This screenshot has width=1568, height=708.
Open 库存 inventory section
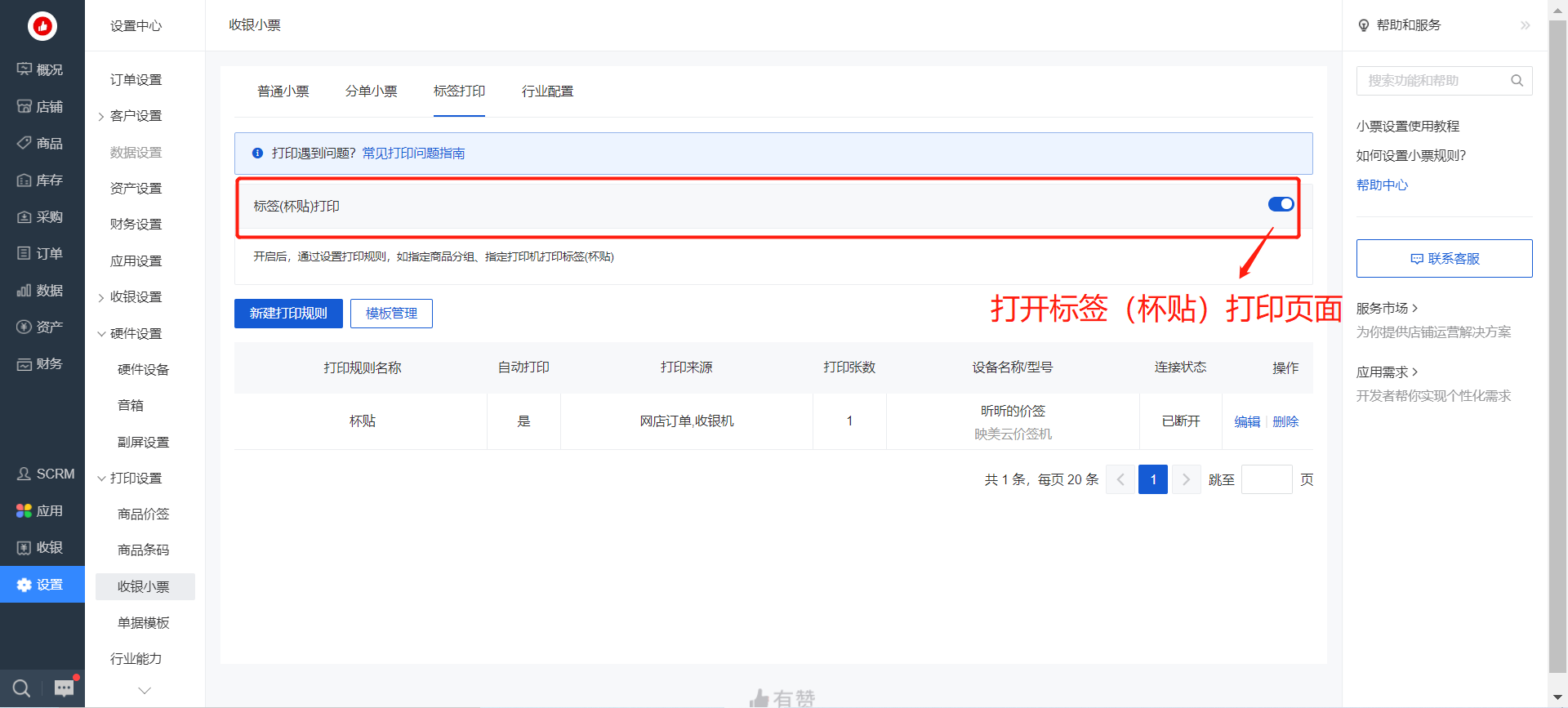coord(42,180)
